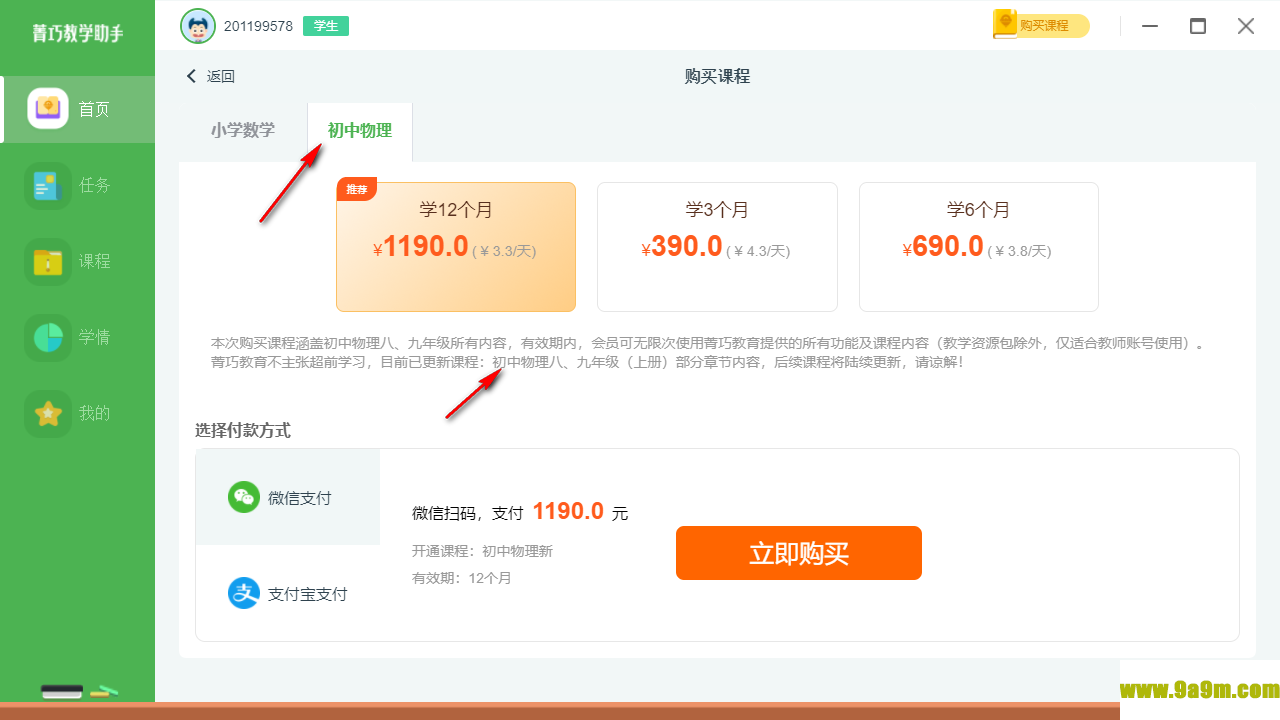Viewport: 1280px width, 720px height.
Task: Choose the 学3个月 plan for ¥390.0
Action: click(717, 247)
